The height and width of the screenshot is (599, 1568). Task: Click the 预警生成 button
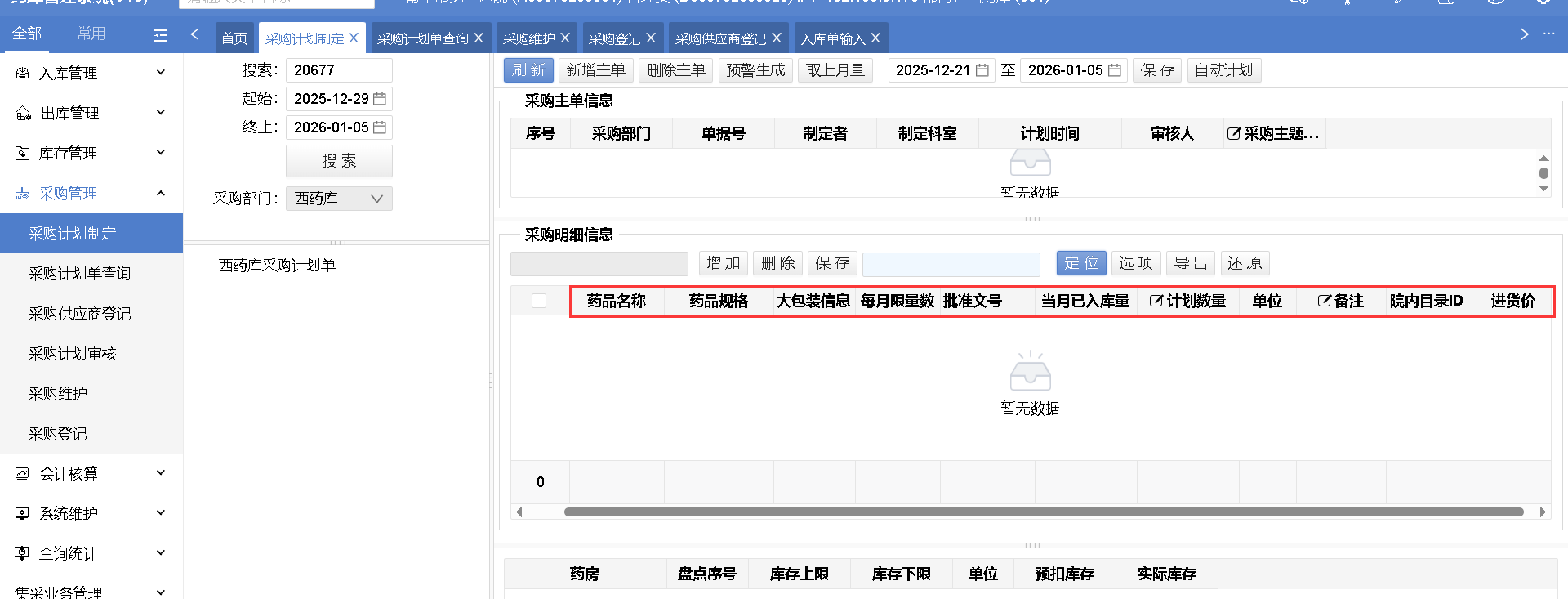(755, 70)
